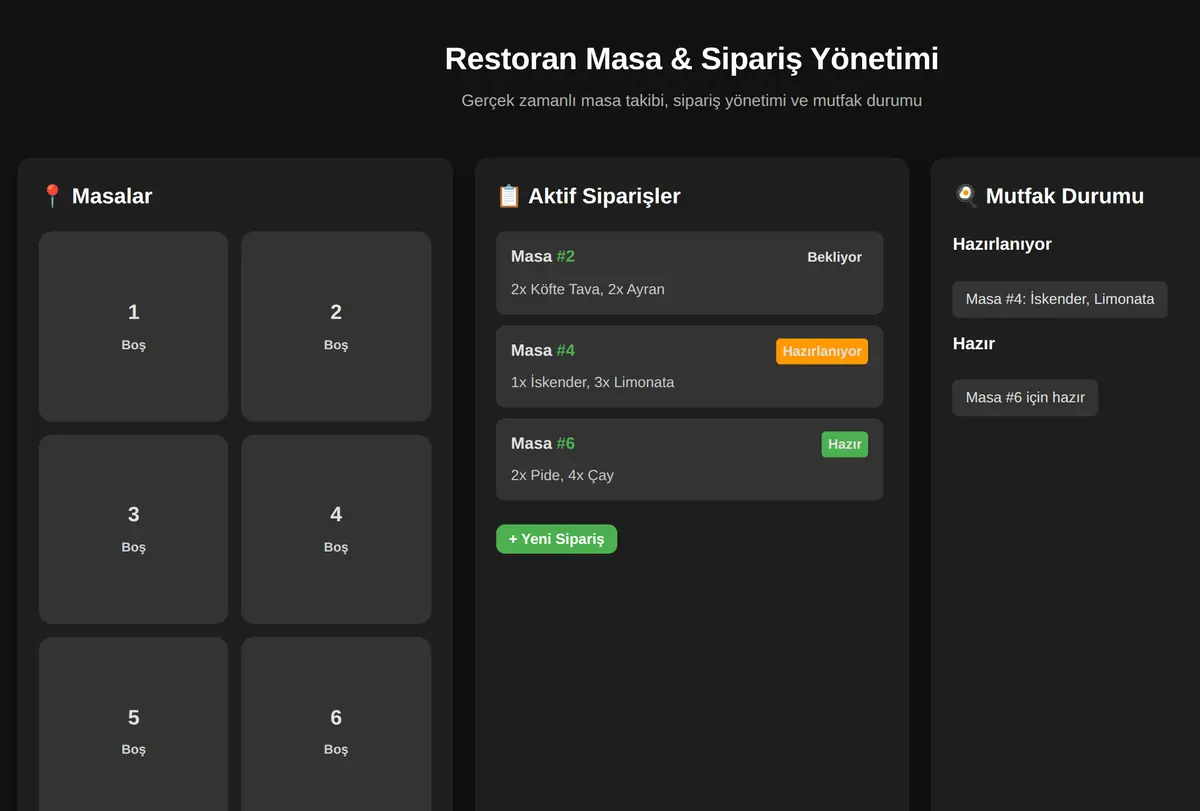The width and height of the screenshot is (1200, 811).
Task: Click the subtitle starting Gerçek zamanlı masa takibi
Action: pos(692,101)
